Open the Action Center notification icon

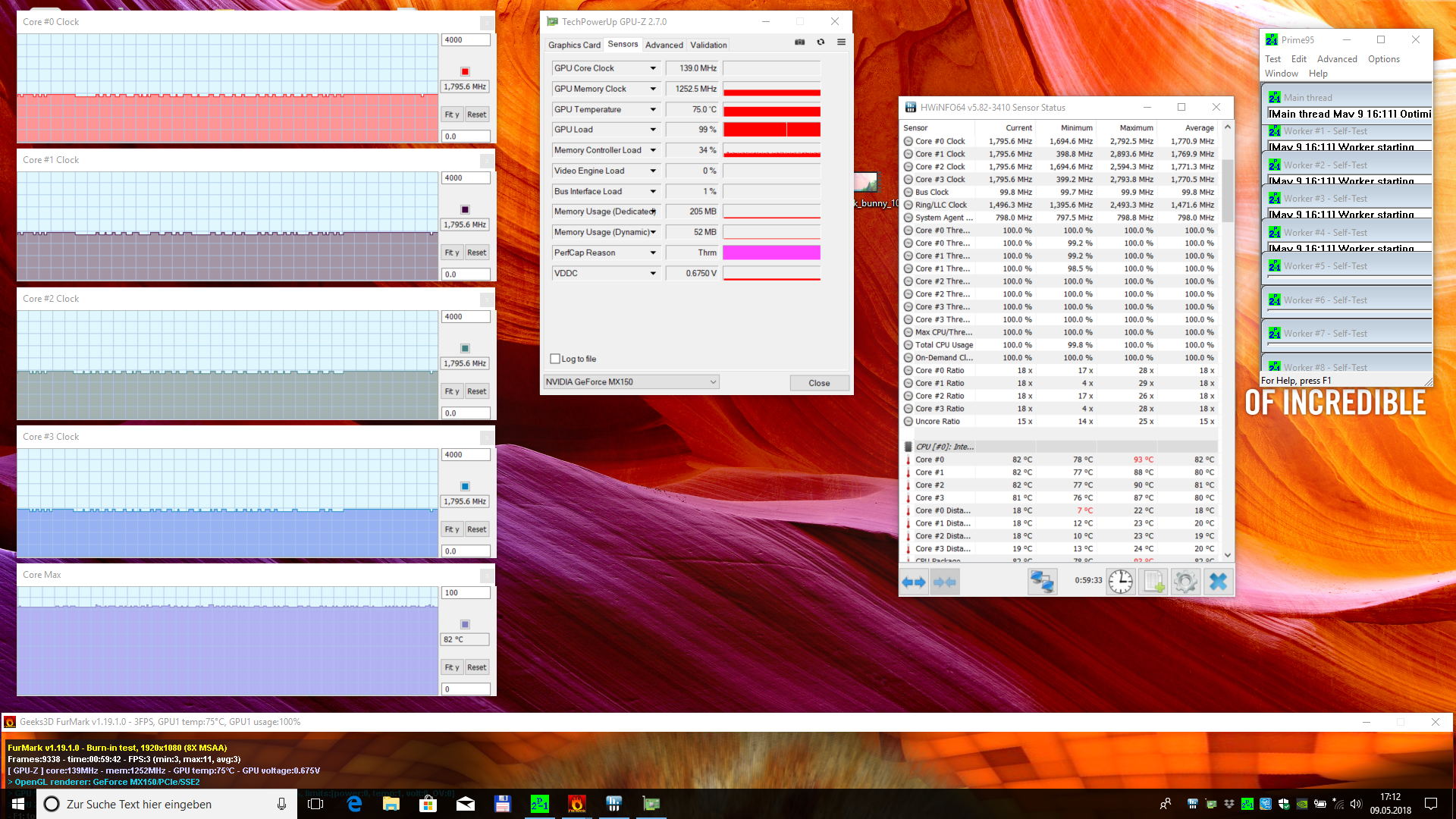[1430, 804]
